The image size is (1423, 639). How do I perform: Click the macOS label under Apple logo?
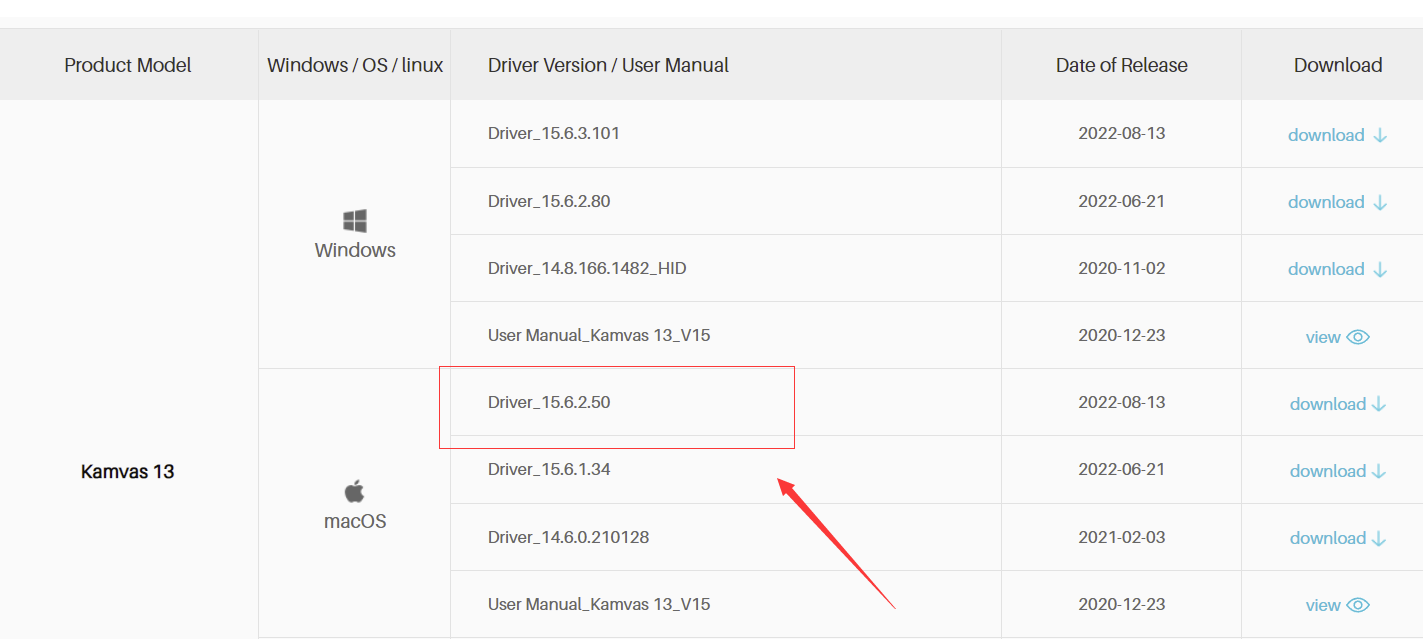click(355, 521)
